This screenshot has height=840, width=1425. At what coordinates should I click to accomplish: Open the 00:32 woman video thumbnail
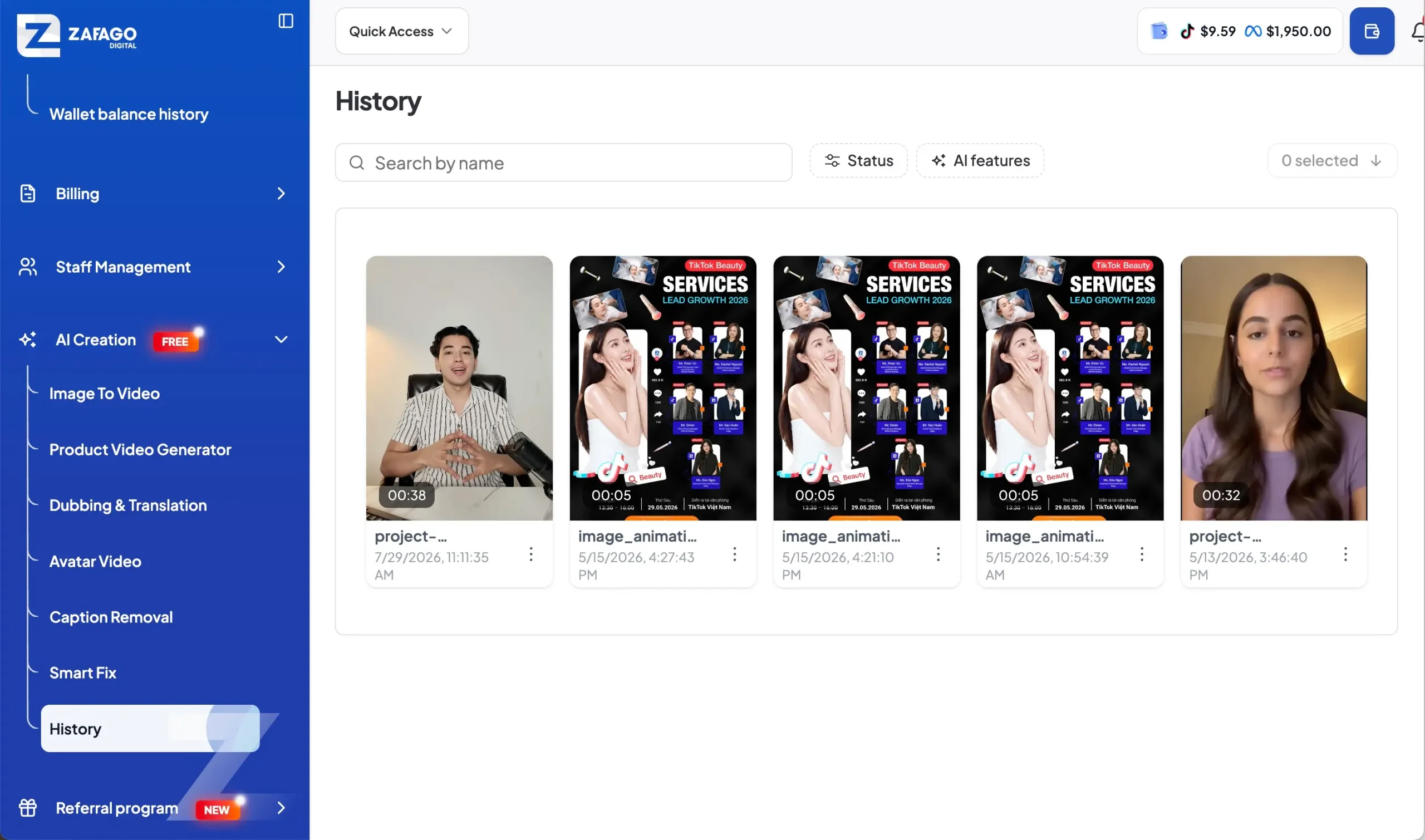click(x=1274, y=389)
